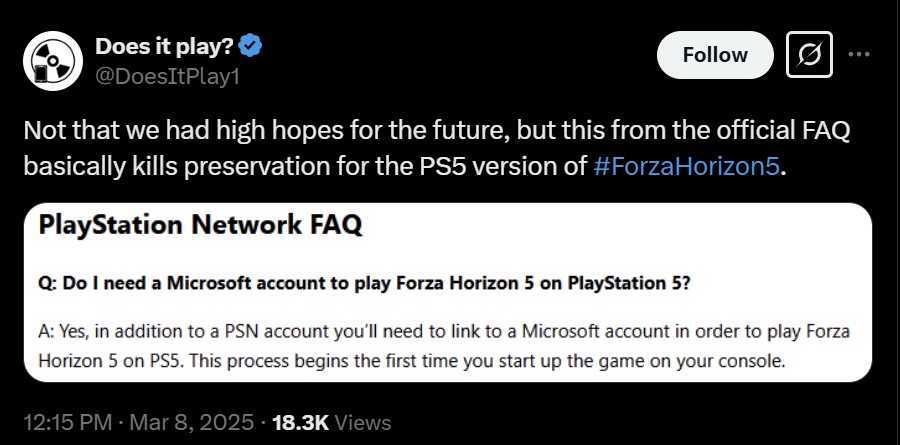Open the Does it play? profile avatar
900x445 pixels.
[x=52, y=61]
